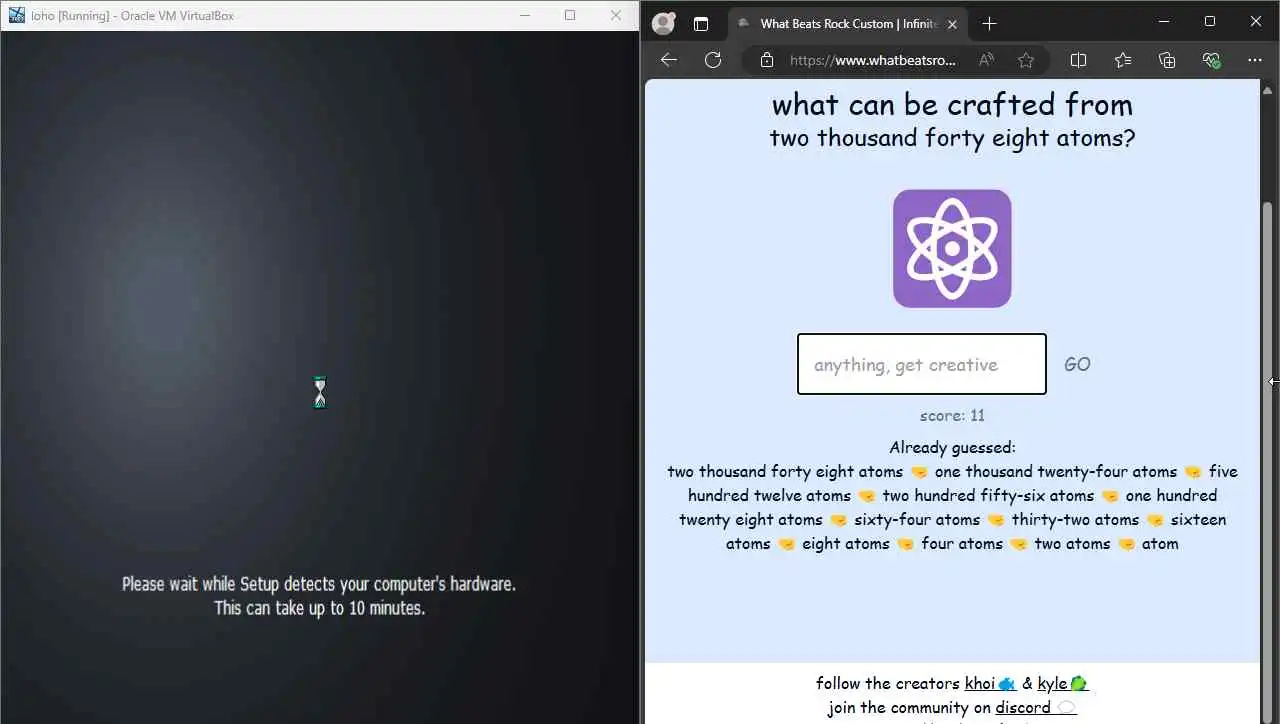1280x724 pixels.
Task: Refresh the What Beats Rock page
Action: 713,60
